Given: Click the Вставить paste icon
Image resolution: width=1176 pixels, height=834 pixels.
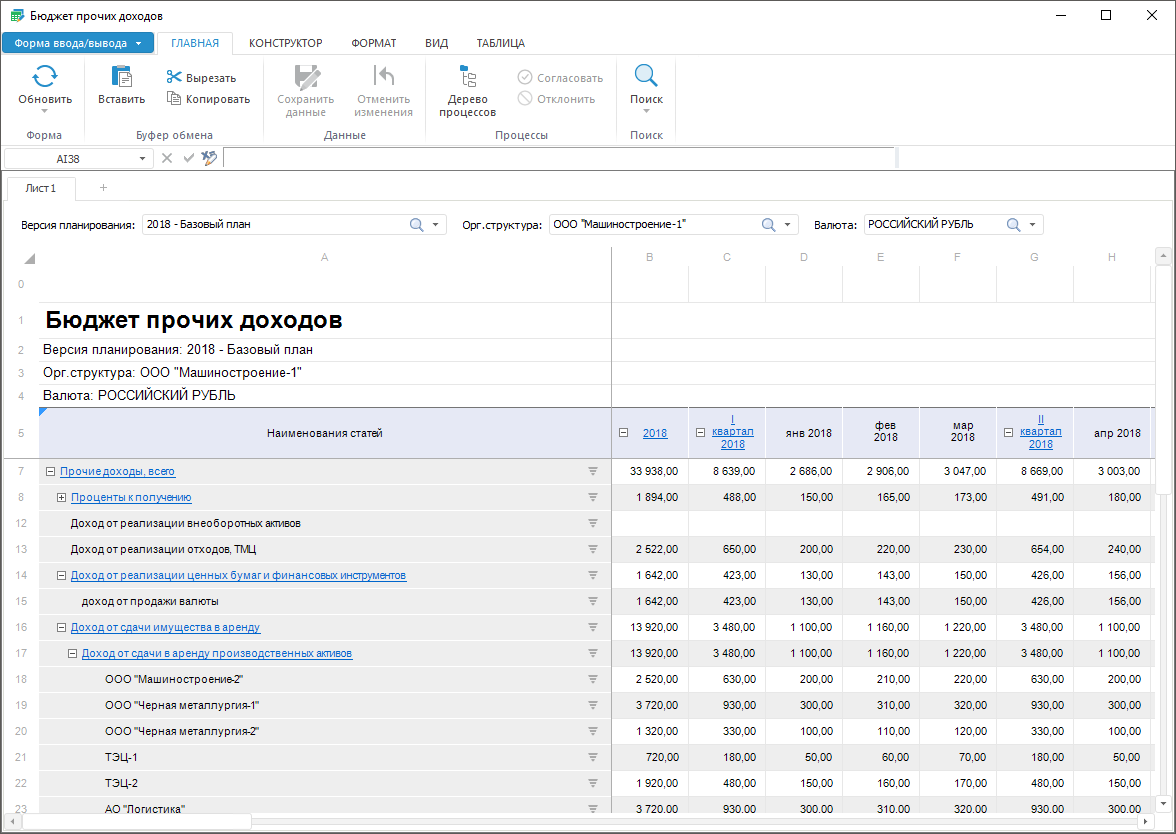Looking at the screenshot, I should pos(121,77).
